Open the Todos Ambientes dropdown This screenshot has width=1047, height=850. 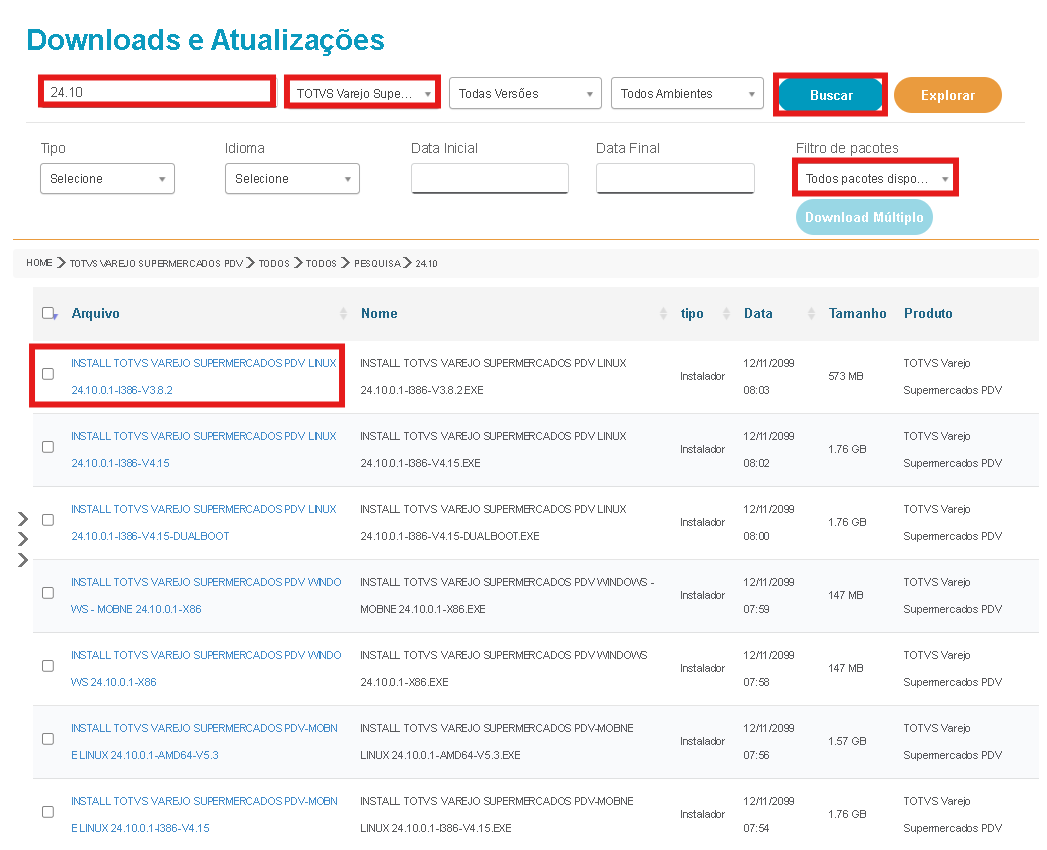click(687, 93)
